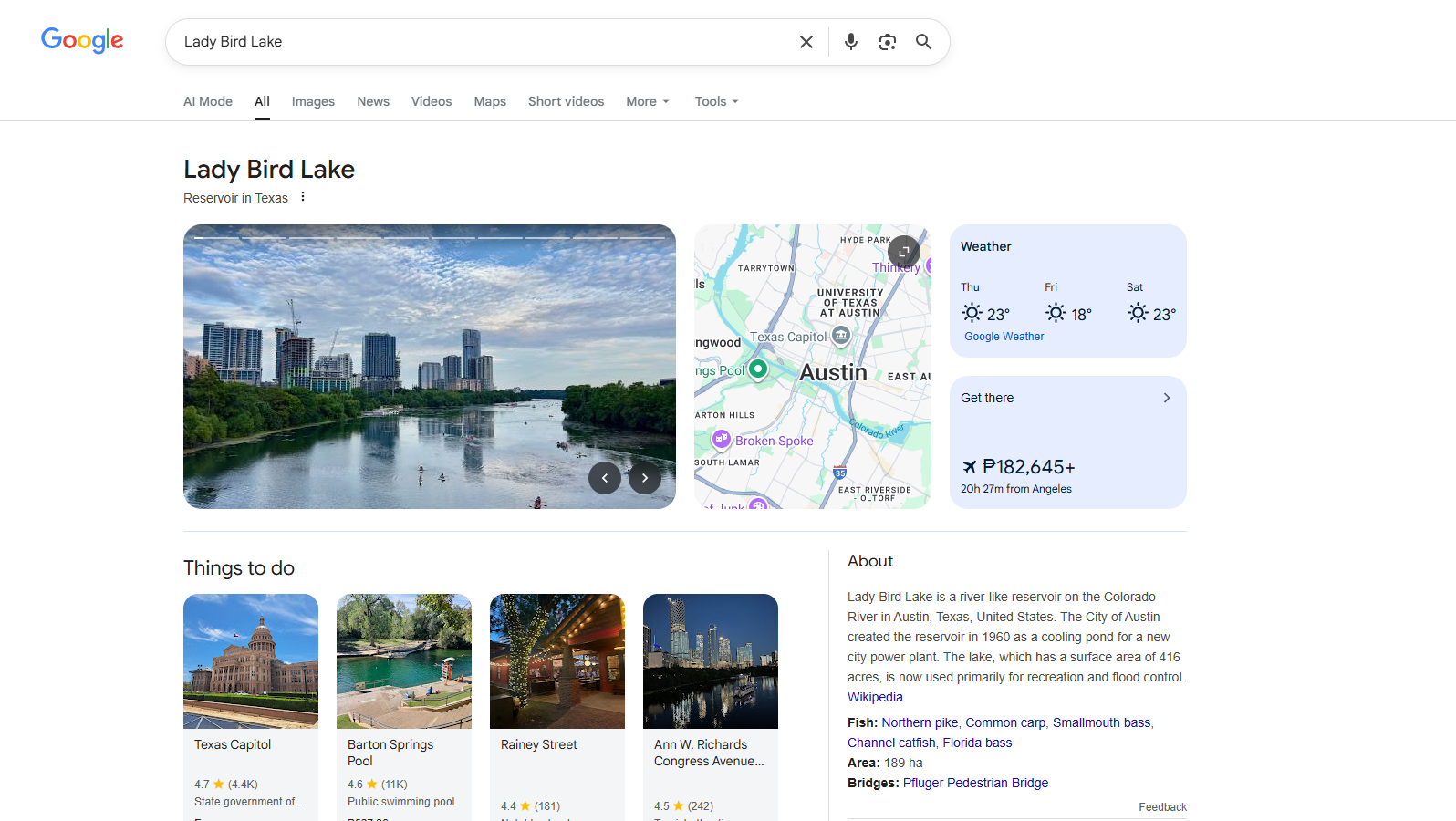Go to previous photo in the carousel
The width and height of the screenshot is (1456, 821).
click(604, 478)
